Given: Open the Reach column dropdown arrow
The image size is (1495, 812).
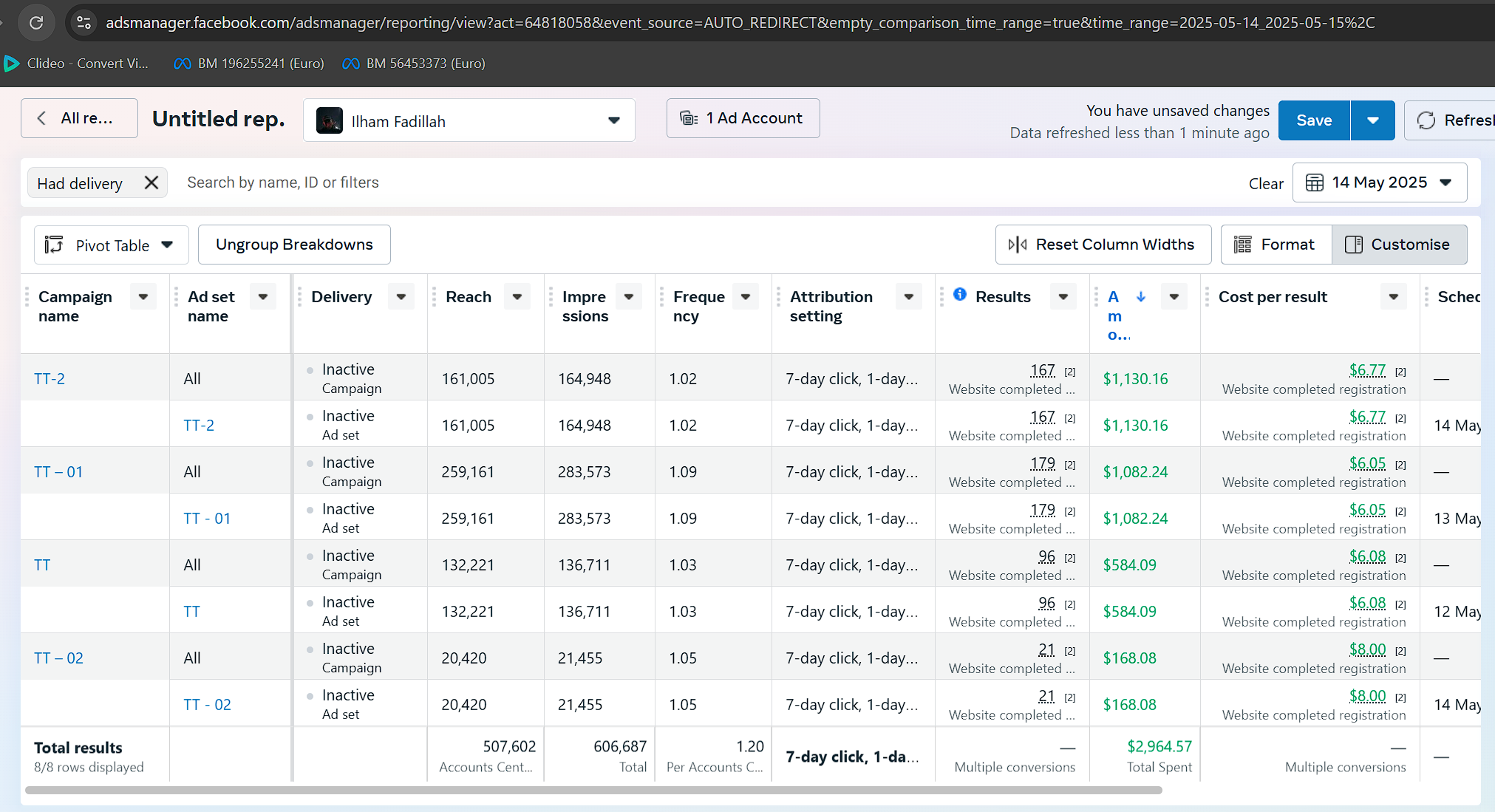Looking at the screenshot, I should pyautogui.click(x=517, y=297).
